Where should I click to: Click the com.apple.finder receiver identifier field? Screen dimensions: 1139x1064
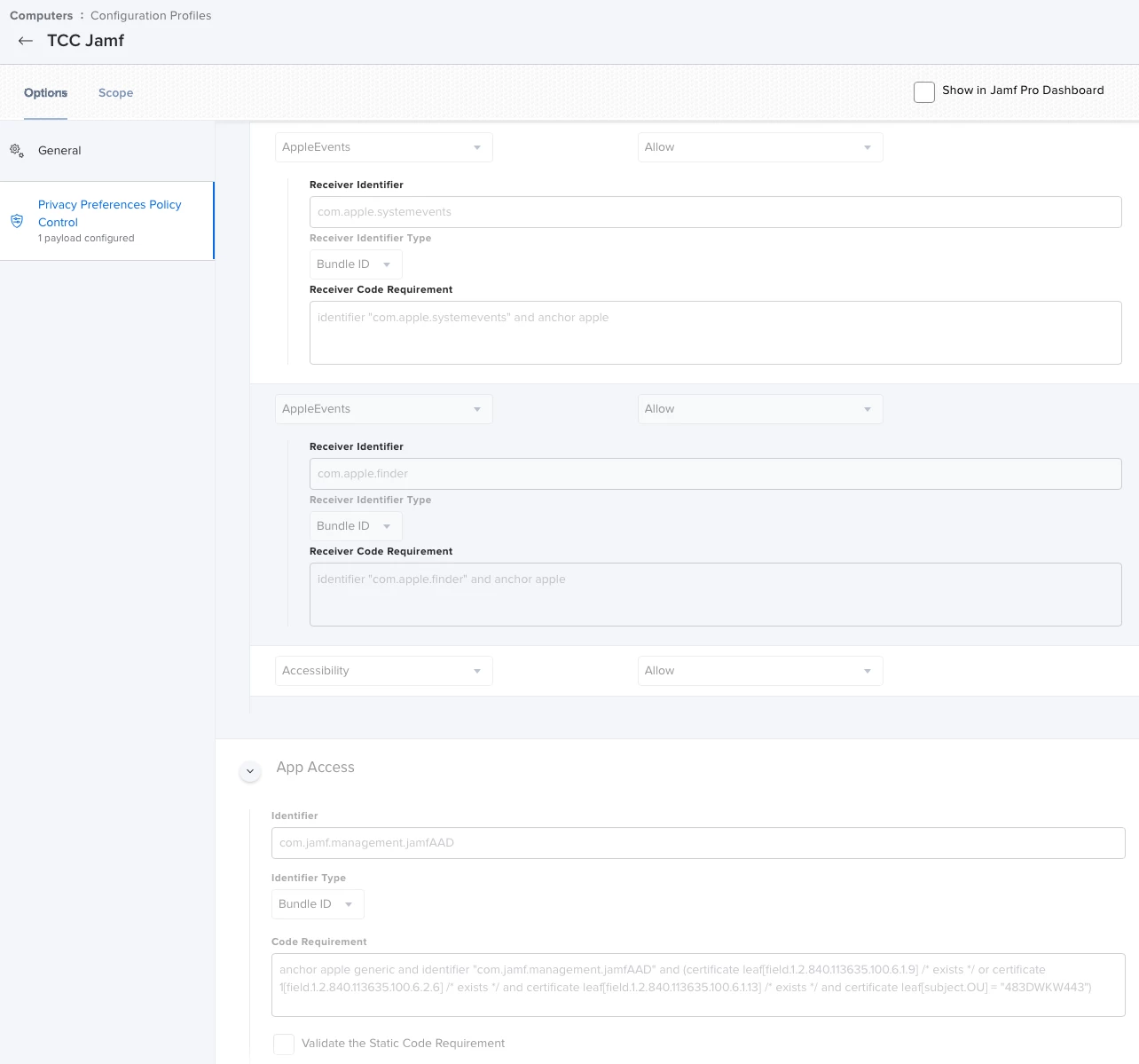coord(715,474)
